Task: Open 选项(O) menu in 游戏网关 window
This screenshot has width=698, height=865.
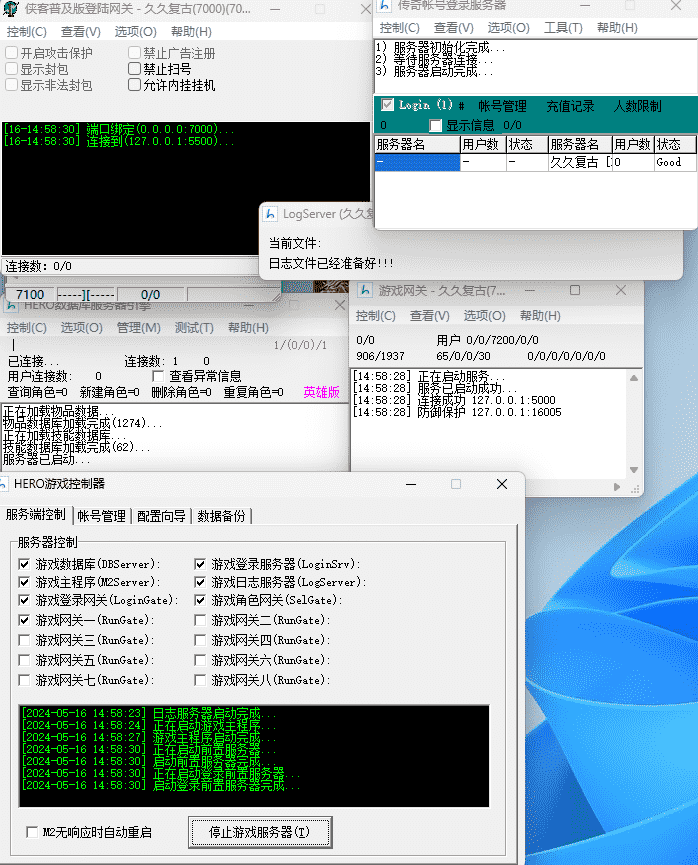Action: (x=484, y=316)
